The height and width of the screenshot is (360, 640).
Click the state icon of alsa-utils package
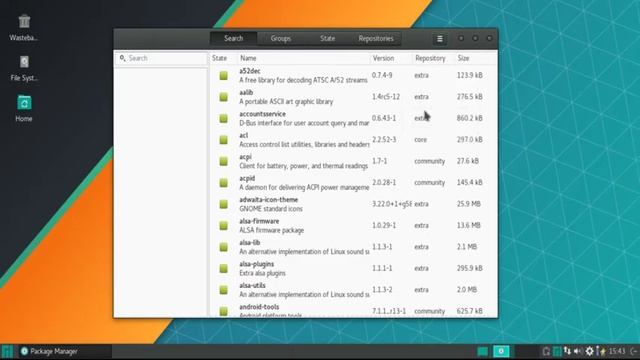pyautogui.click(x=223, y=290)
